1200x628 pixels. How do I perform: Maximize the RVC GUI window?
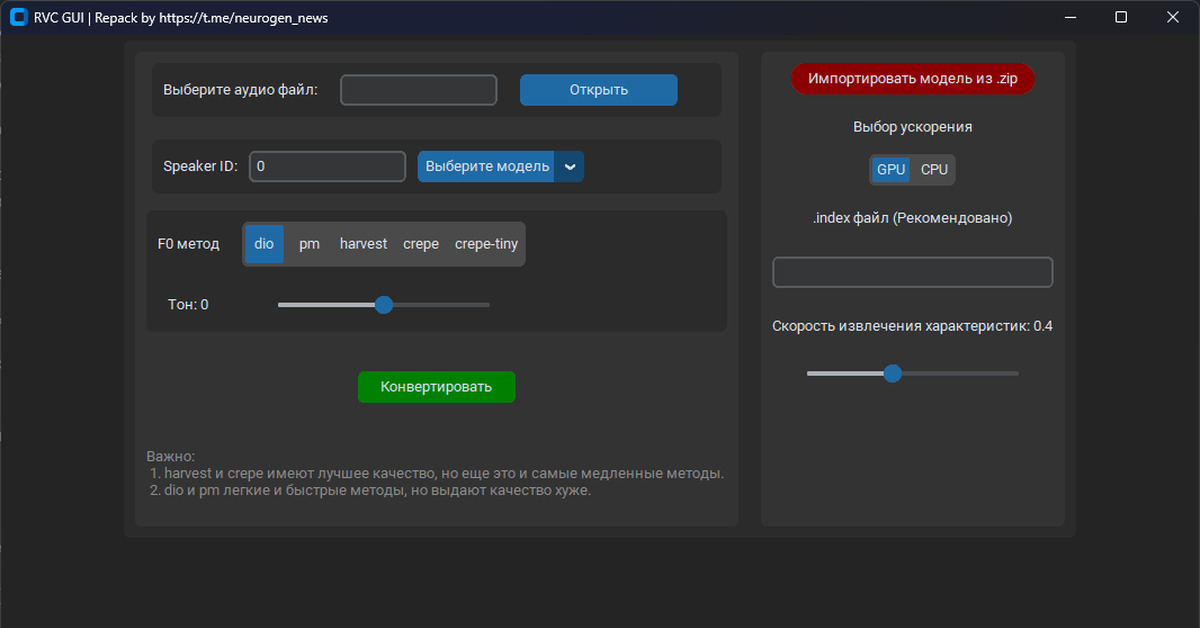1121,17
